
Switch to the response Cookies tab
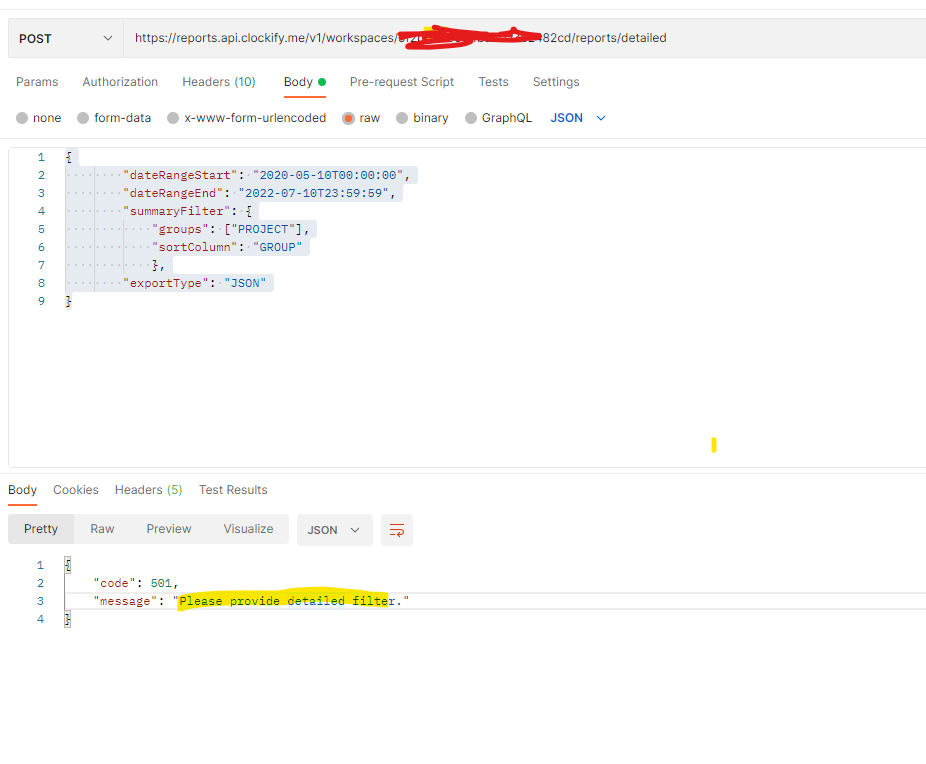click(75, 490)
